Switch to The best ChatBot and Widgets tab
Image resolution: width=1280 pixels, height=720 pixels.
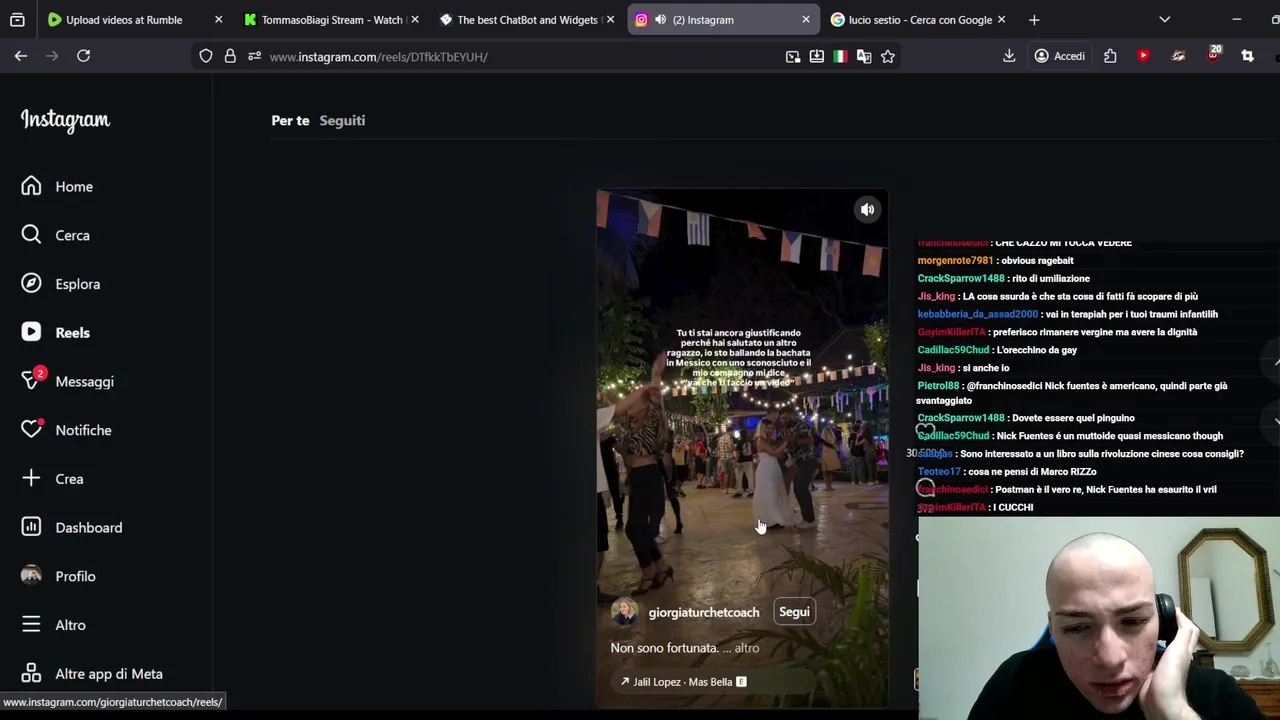pos(527,20)
